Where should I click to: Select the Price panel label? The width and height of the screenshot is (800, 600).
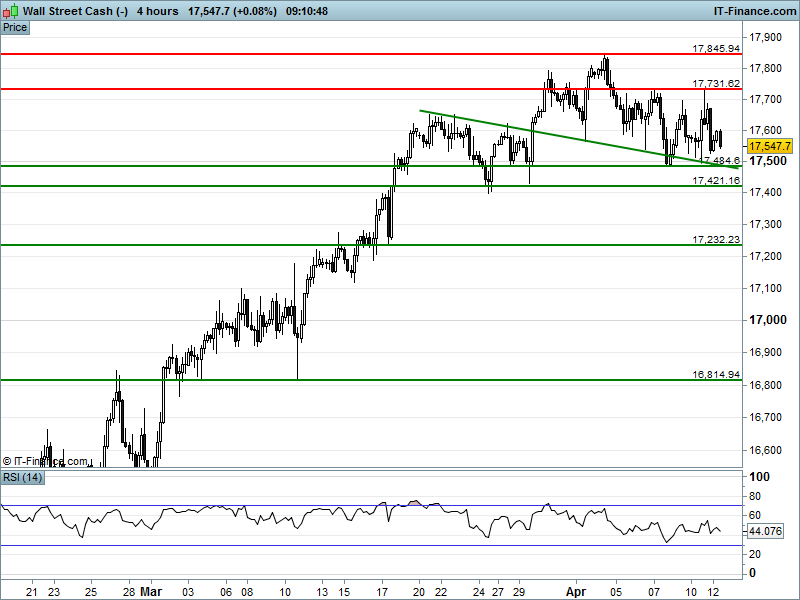pos(15,28)
